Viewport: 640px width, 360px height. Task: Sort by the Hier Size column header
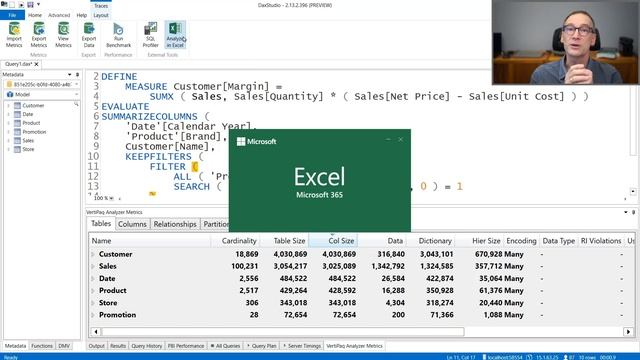[479, 241]
